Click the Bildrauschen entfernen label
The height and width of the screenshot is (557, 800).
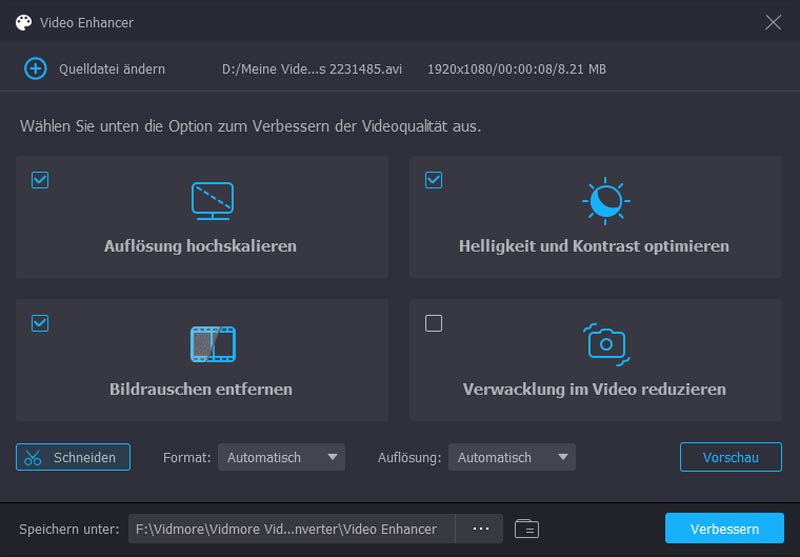(201, 390)
